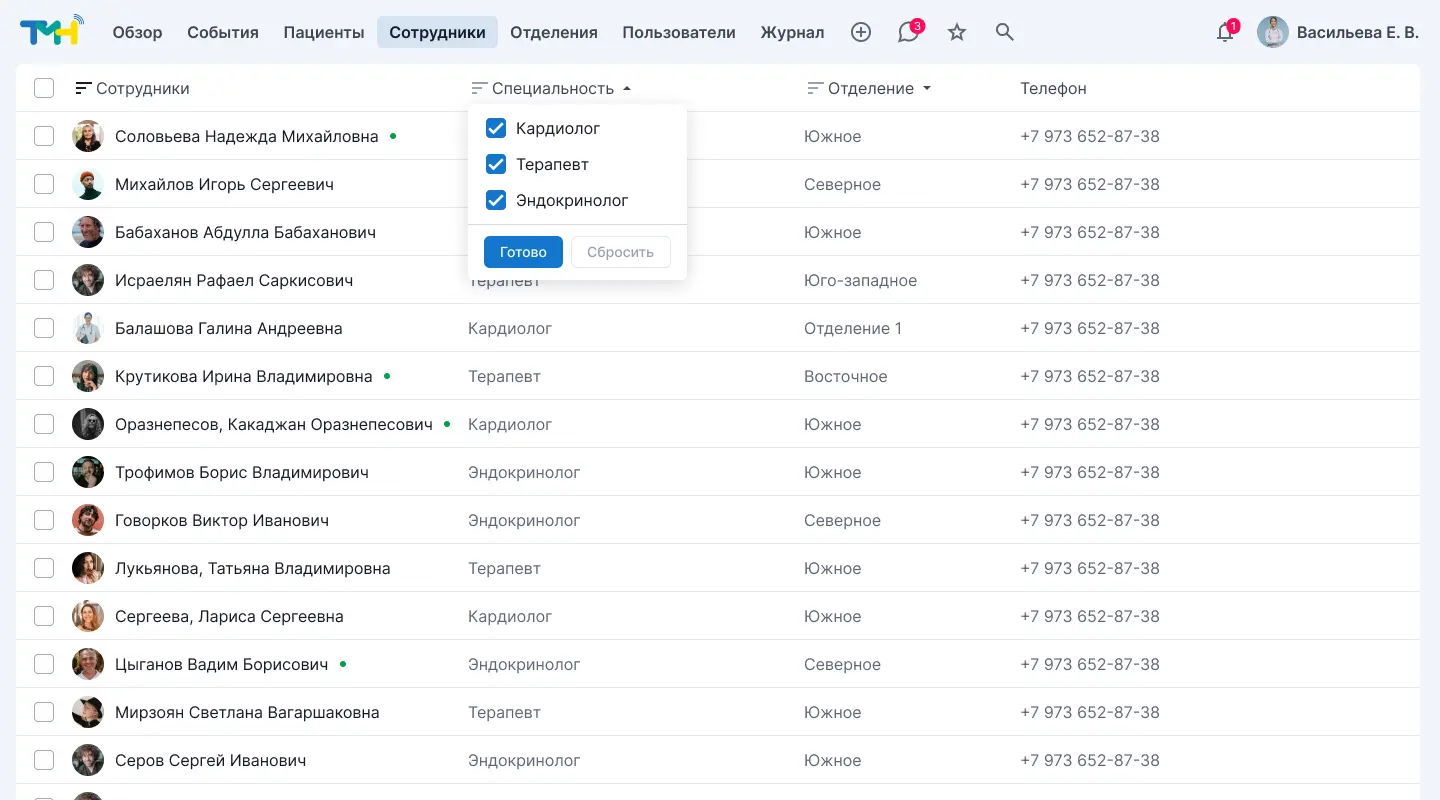Image resolution: width=1440 pixels, height=800 pixels.
Task: Click avatar of Оразнепесов Какаджан
Action: (88, 424)
